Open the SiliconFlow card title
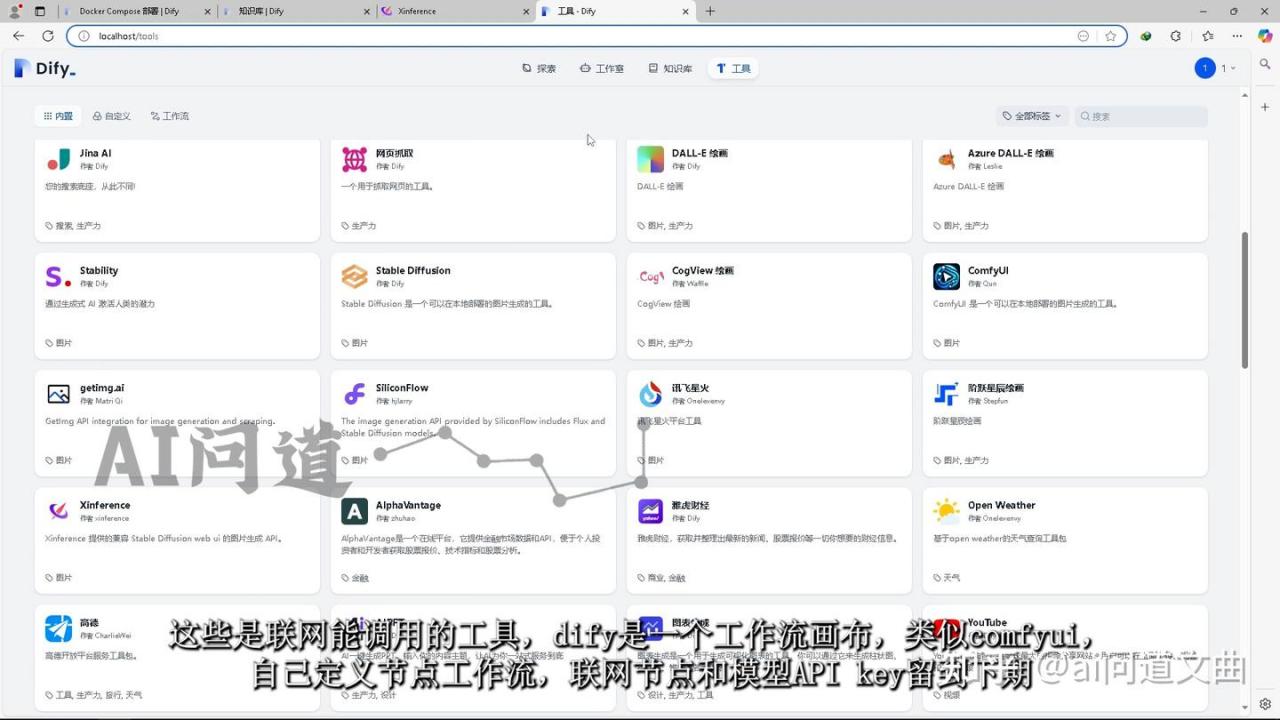Viewport: 1280px width, 720px height. 402,388
